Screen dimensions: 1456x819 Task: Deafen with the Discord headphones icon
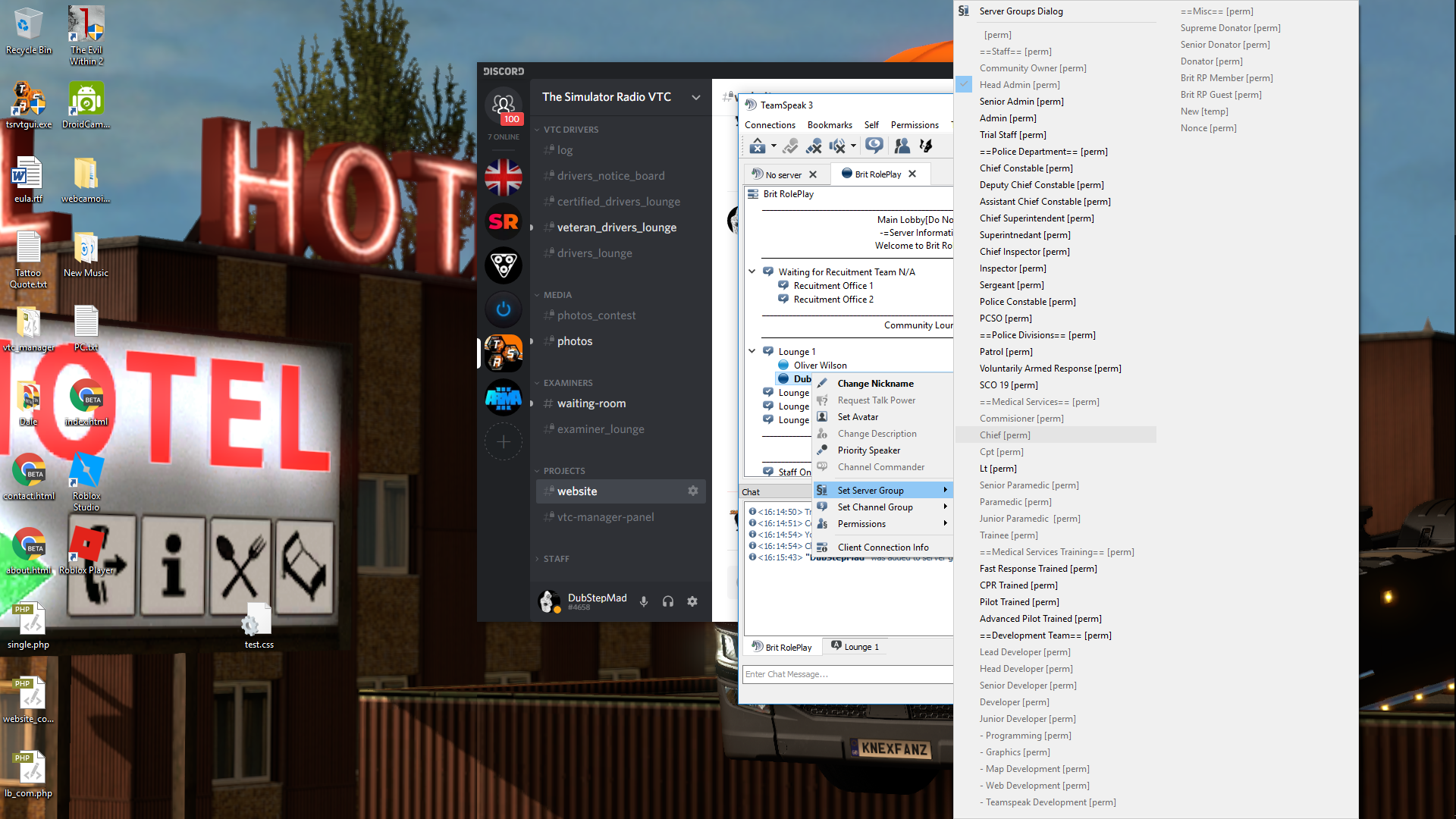tap(668, 601)
